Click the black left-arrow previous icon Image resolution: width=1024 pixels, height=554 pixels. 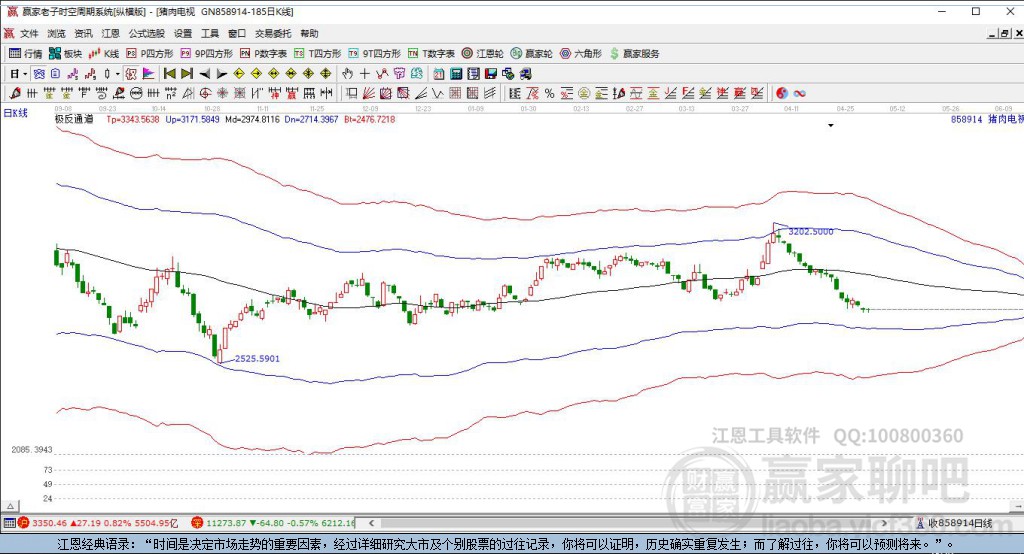coord(204,74)
